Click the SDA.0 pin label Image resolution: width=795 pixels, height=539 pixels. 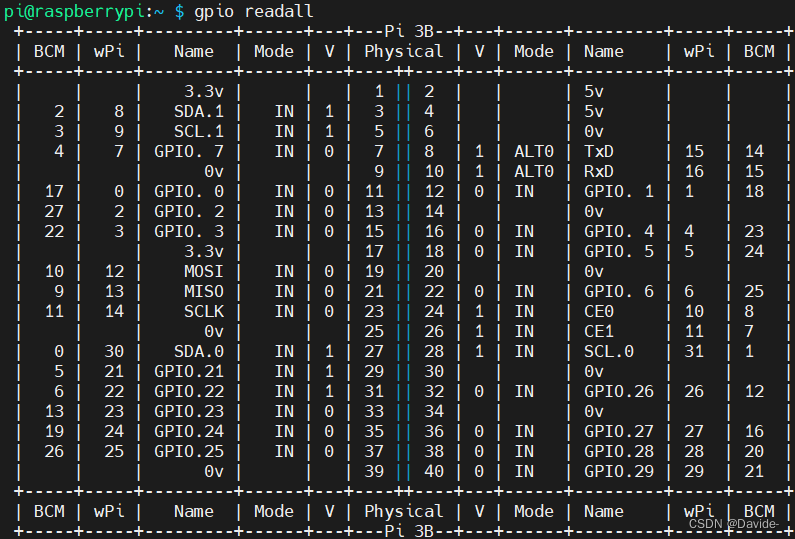199,351
